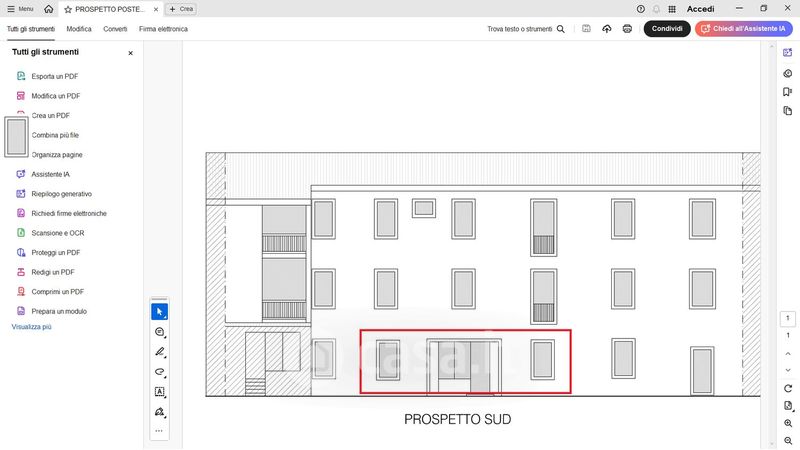The height and width of the screenshot is (450, 800).
Task: Open more tools via three dots
Action: pyautogui.click(x=159, y=431)
